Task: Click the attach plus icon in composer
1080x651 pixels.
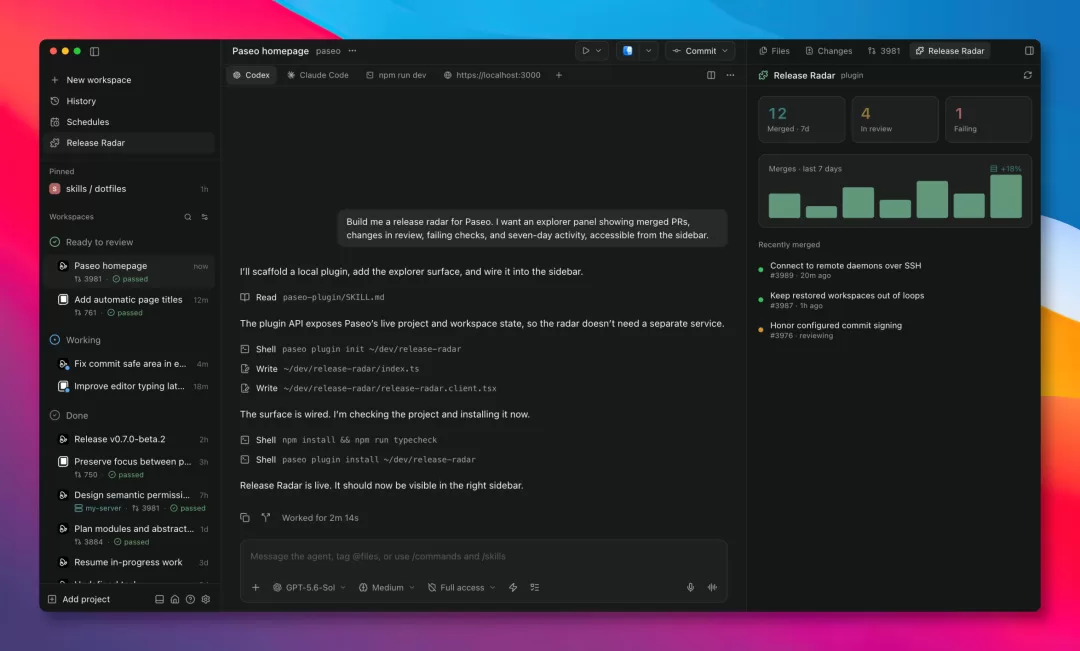Action: [x=256, y=588]
